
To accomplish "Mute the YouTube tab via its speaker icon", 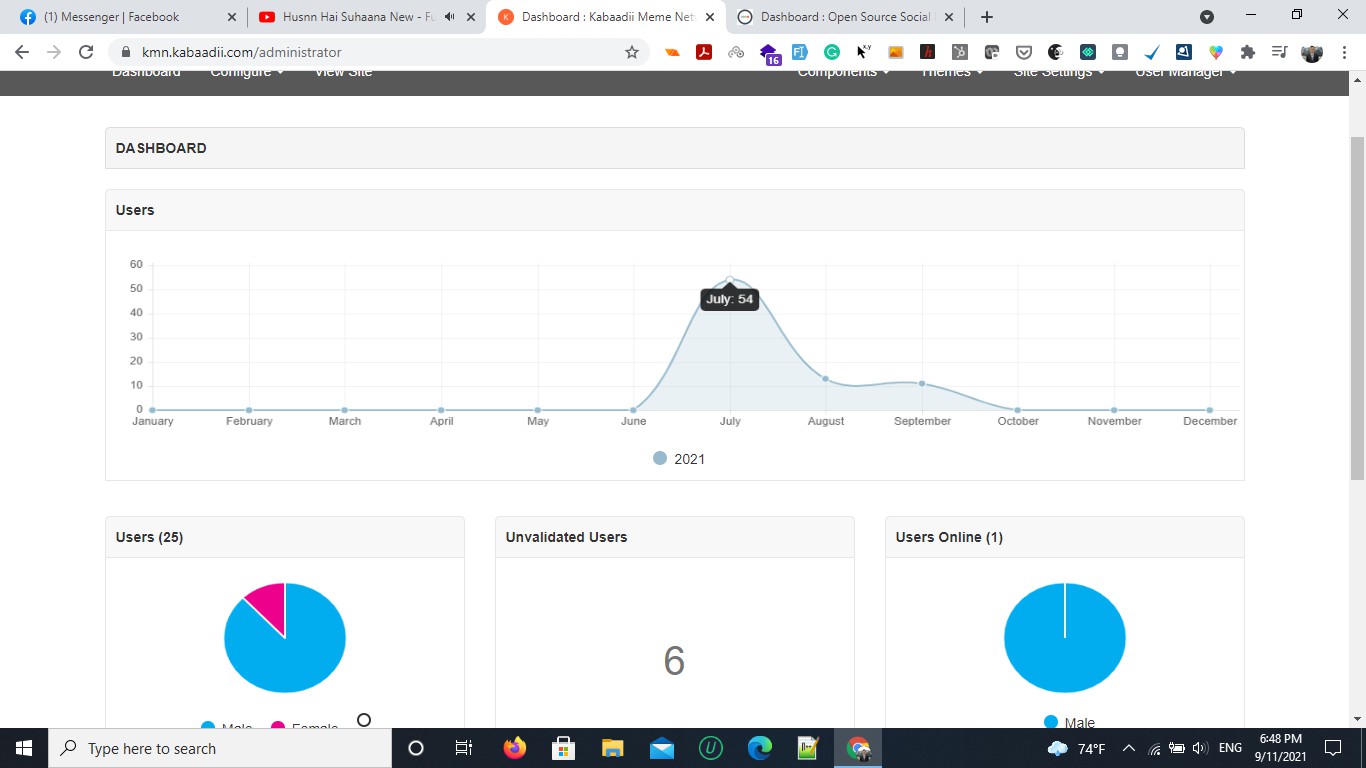I will 449,17.
